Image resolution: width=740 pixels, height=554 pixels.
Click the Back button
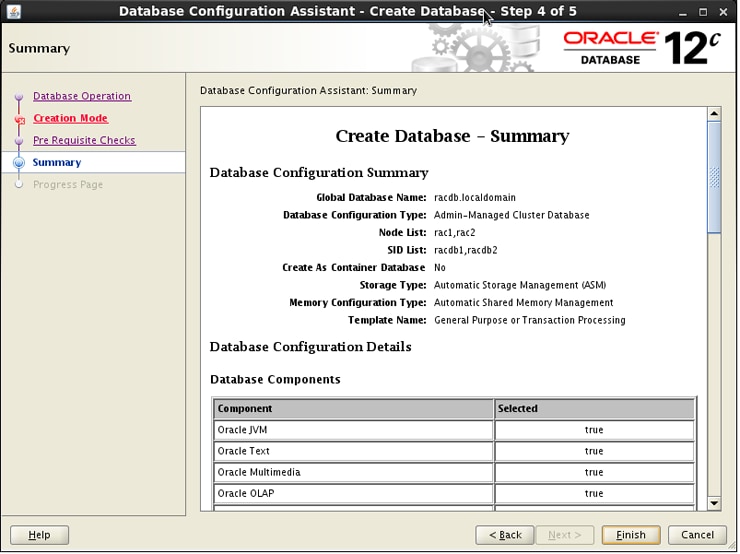504,535
